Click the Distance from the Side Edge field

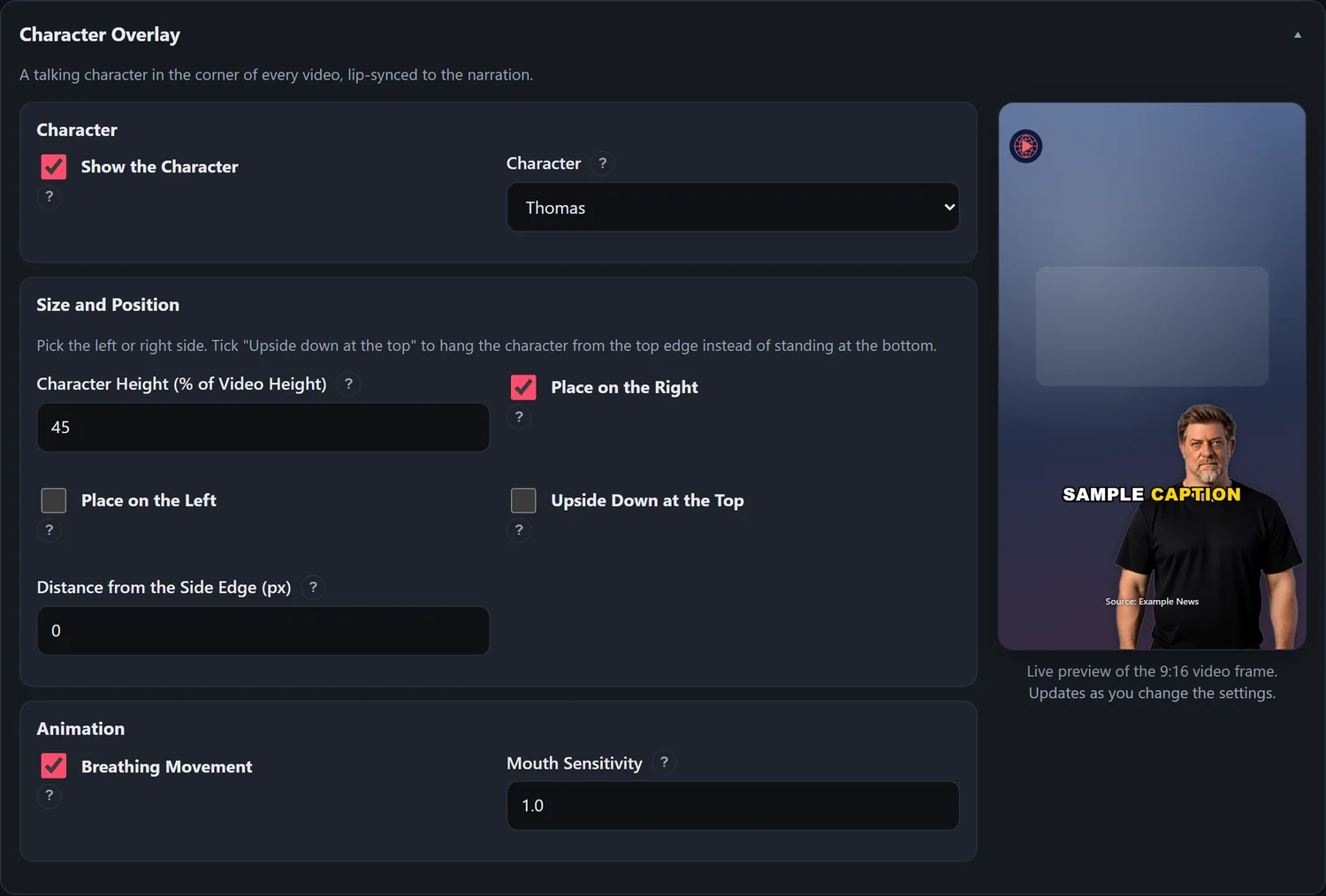(x=263, y=631)
